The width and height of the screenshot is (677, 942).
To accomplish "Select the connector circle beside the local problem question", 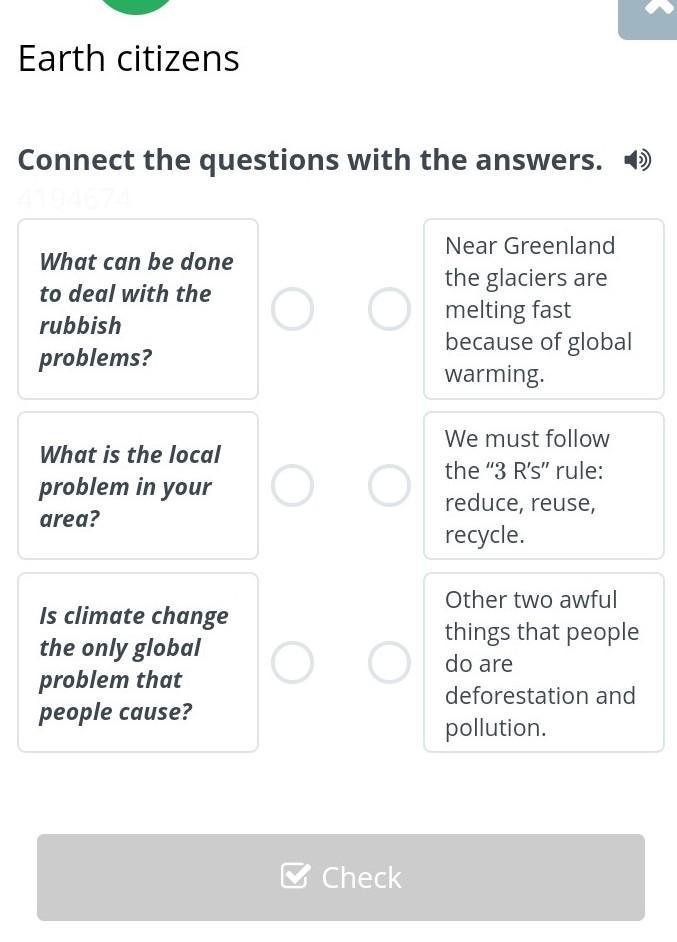I will [293, 486].
